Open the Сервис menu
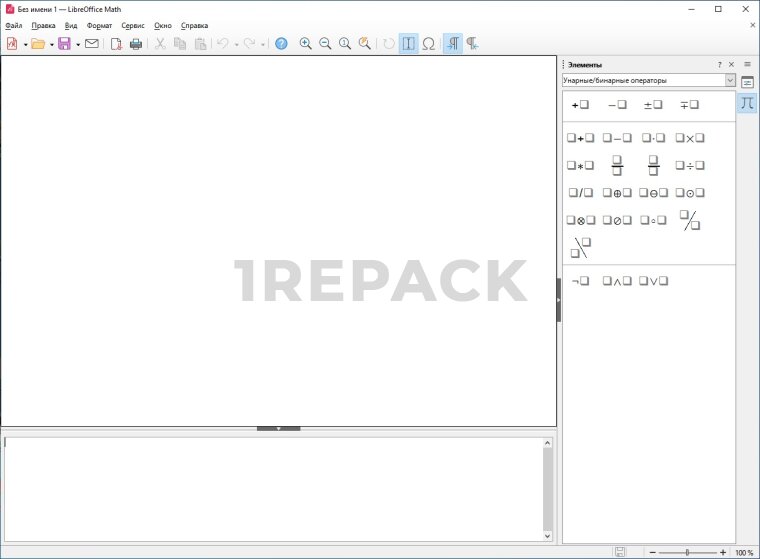 pyautogui.click(x=133, y=25)
